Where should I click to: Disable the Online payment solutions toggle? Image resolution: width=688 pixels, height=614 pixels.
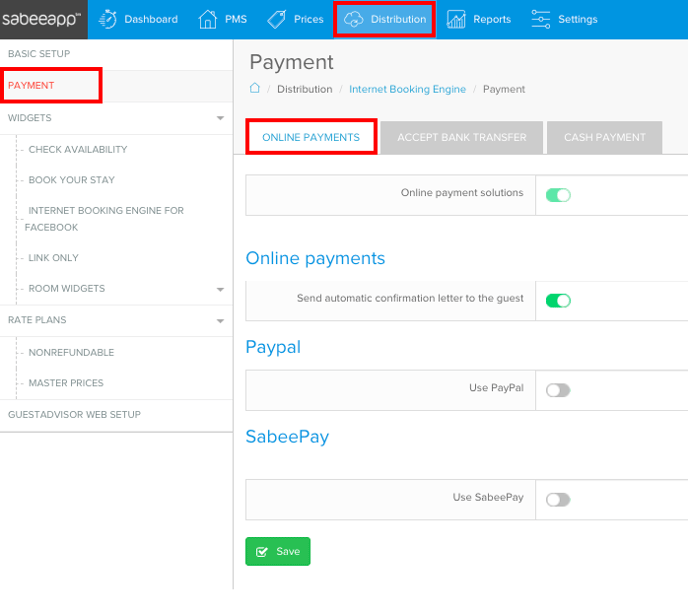tap(558, 195)
